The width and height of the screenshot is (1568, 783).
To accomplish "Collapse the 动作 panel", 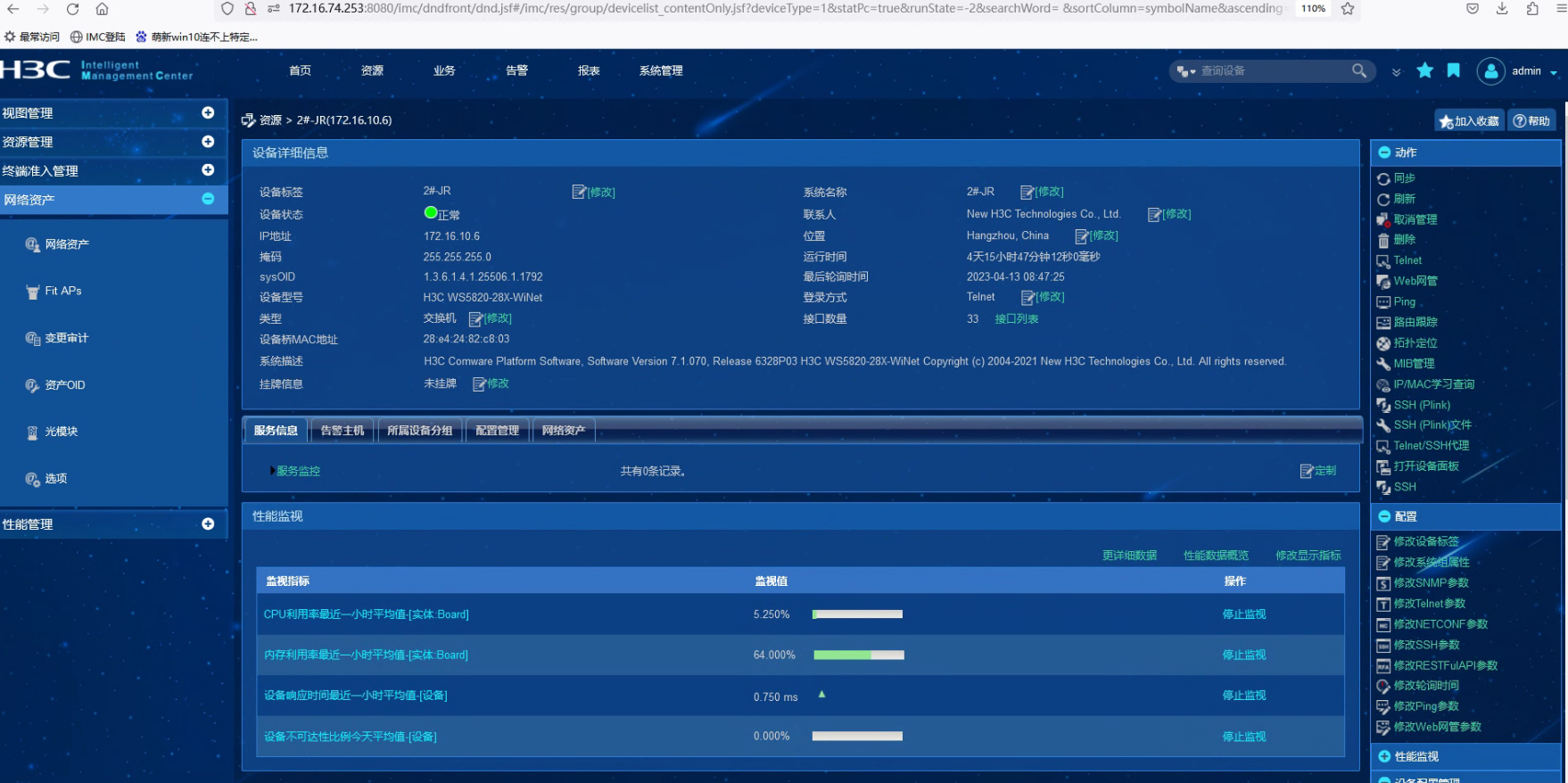I will click(1384, 152).
